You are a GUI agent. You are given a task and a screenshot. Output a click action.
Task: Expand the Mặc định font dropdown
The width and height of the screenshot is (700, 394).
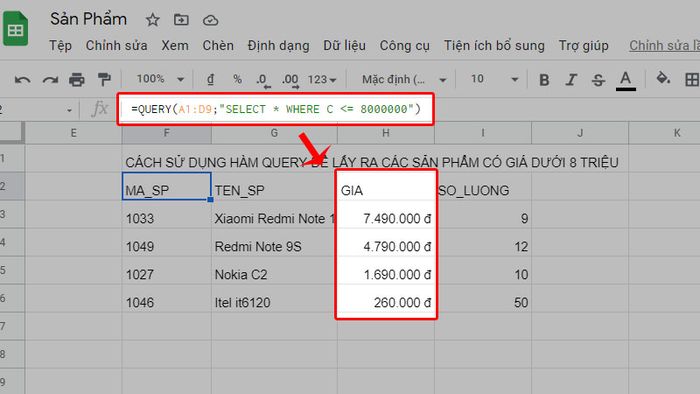pyautogui.click(x=404, y=80)
